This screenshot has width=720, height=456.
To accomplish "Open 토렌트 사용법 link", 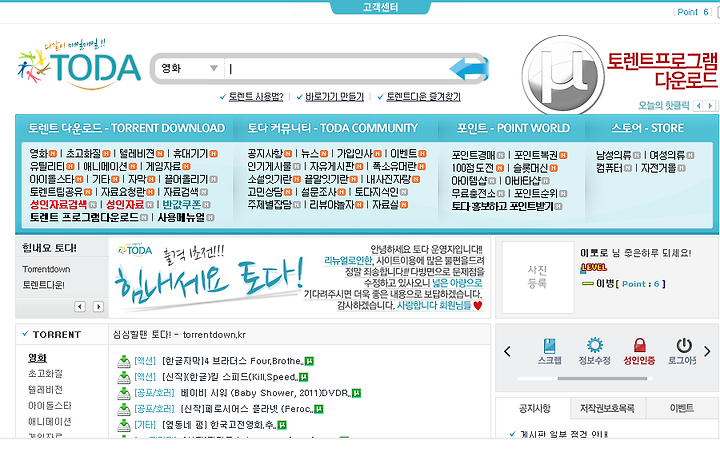I will click(256, 97).
